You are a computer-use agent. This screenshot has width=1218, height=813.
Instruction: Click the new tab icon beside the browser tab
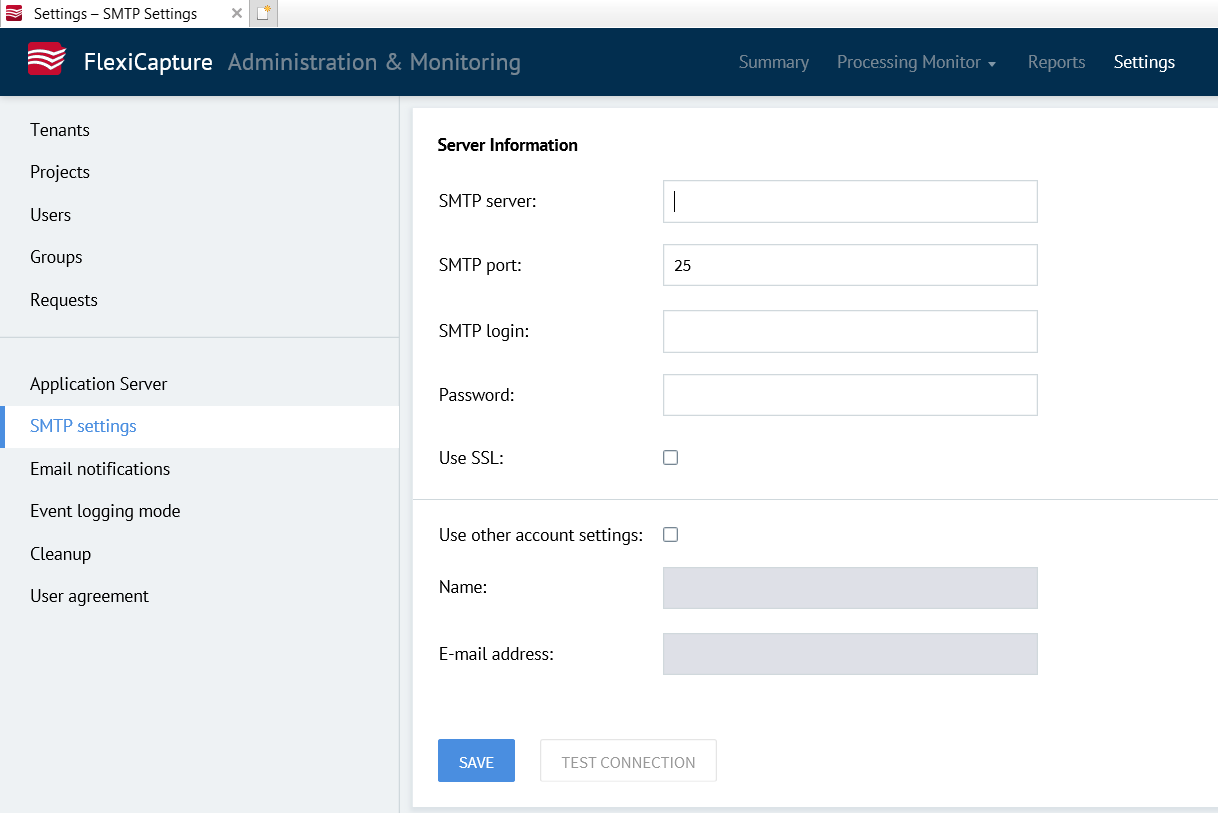click(x=263, y=13)
